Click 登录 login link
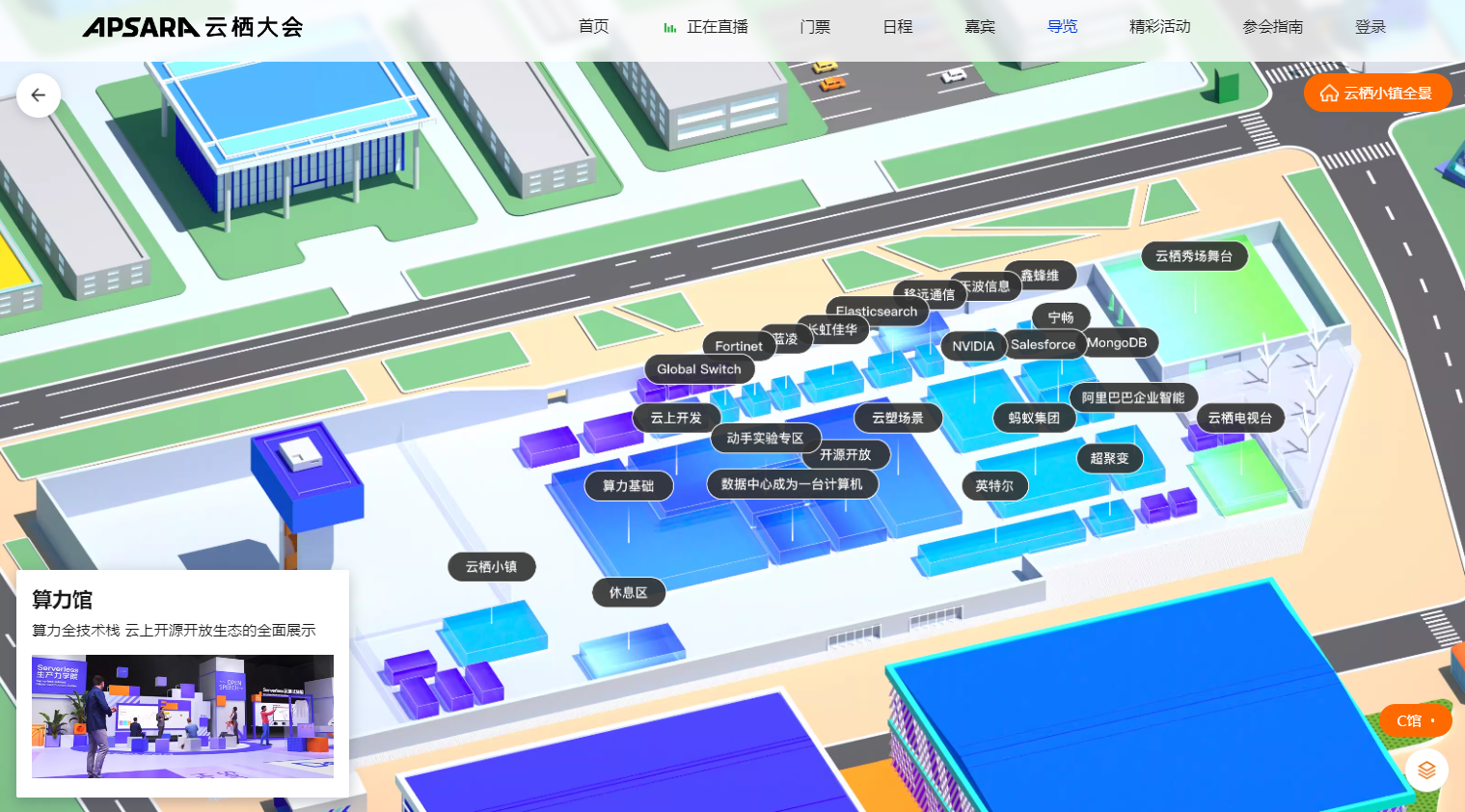This screenshot has width=1465, height=812. click(1370, 27)
